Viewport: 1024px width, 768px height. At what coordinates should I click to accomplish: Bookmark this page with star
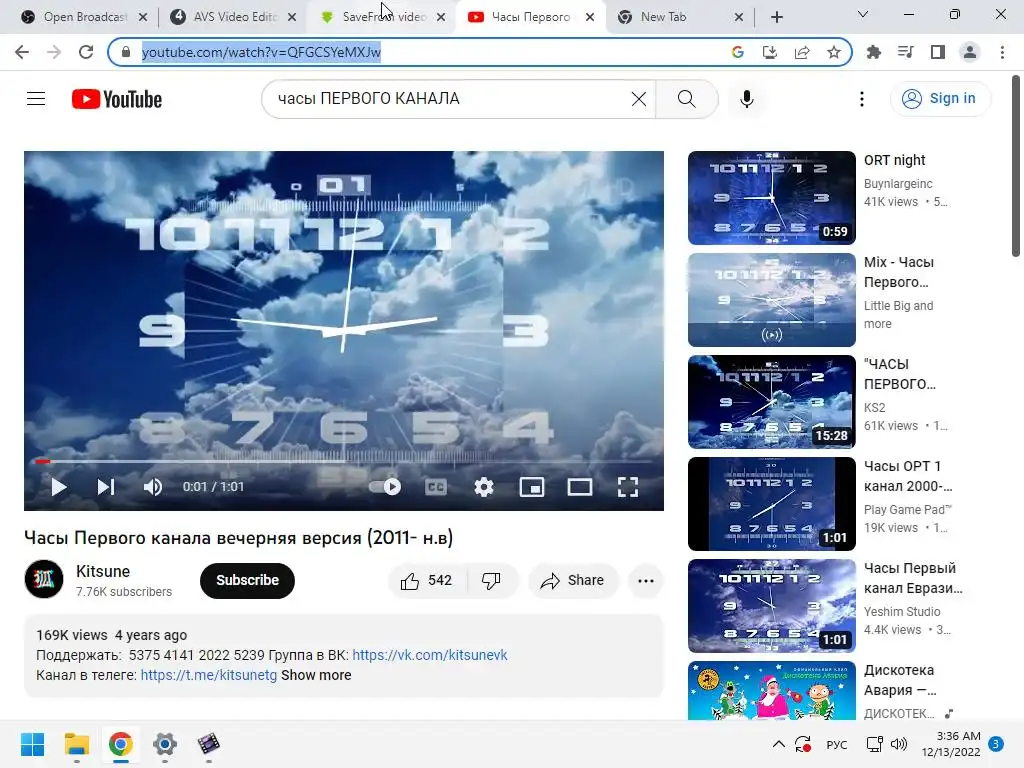pos(833,52)
